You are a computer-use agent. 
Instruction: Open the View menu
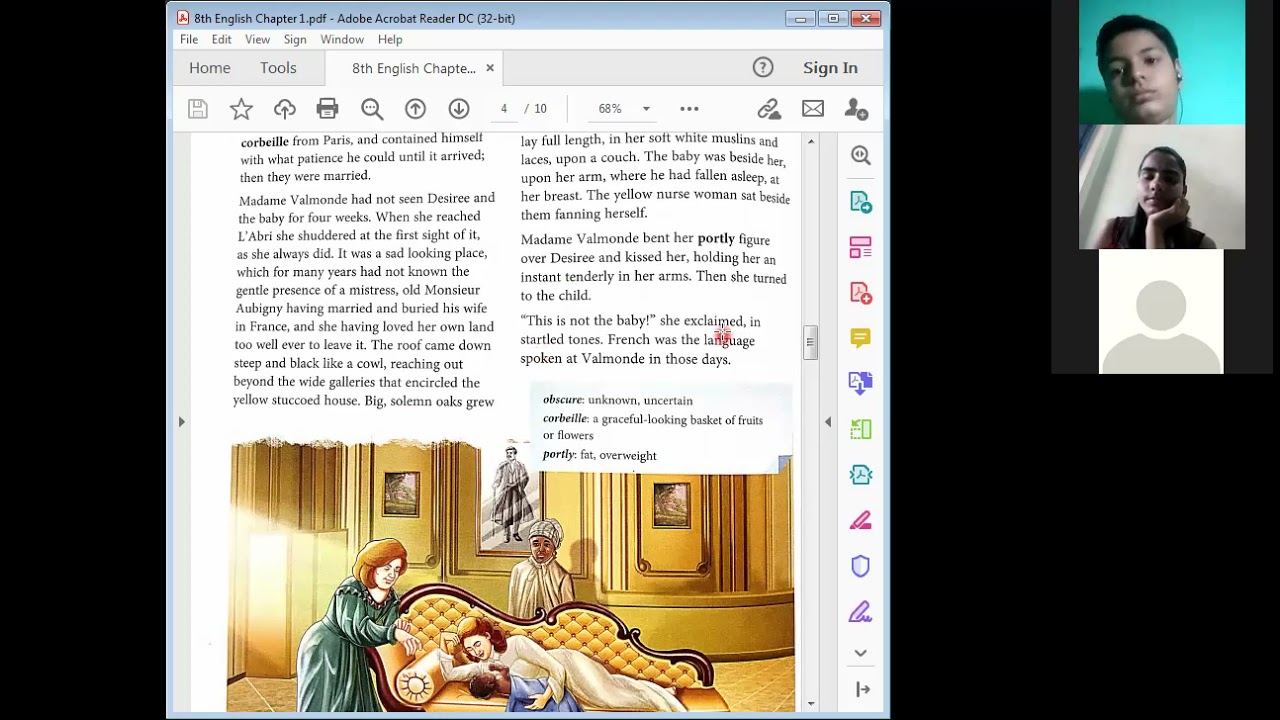tap(258, 39)
